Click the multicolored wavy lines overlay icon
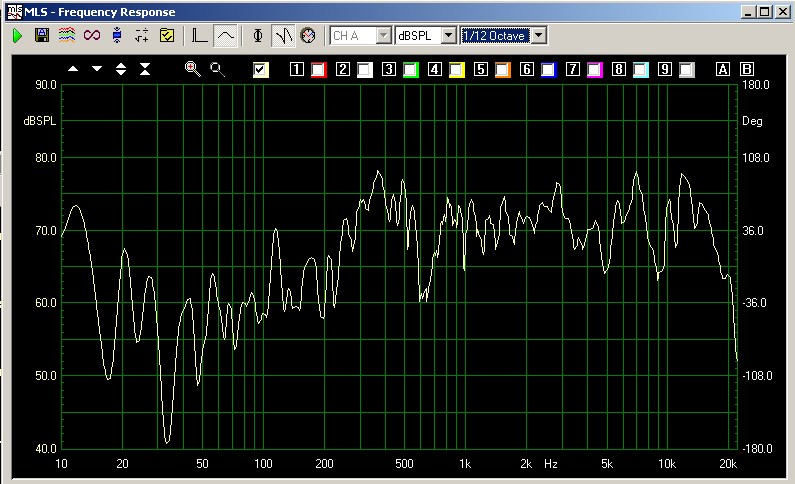795x484 pixels. coord(66,35)
